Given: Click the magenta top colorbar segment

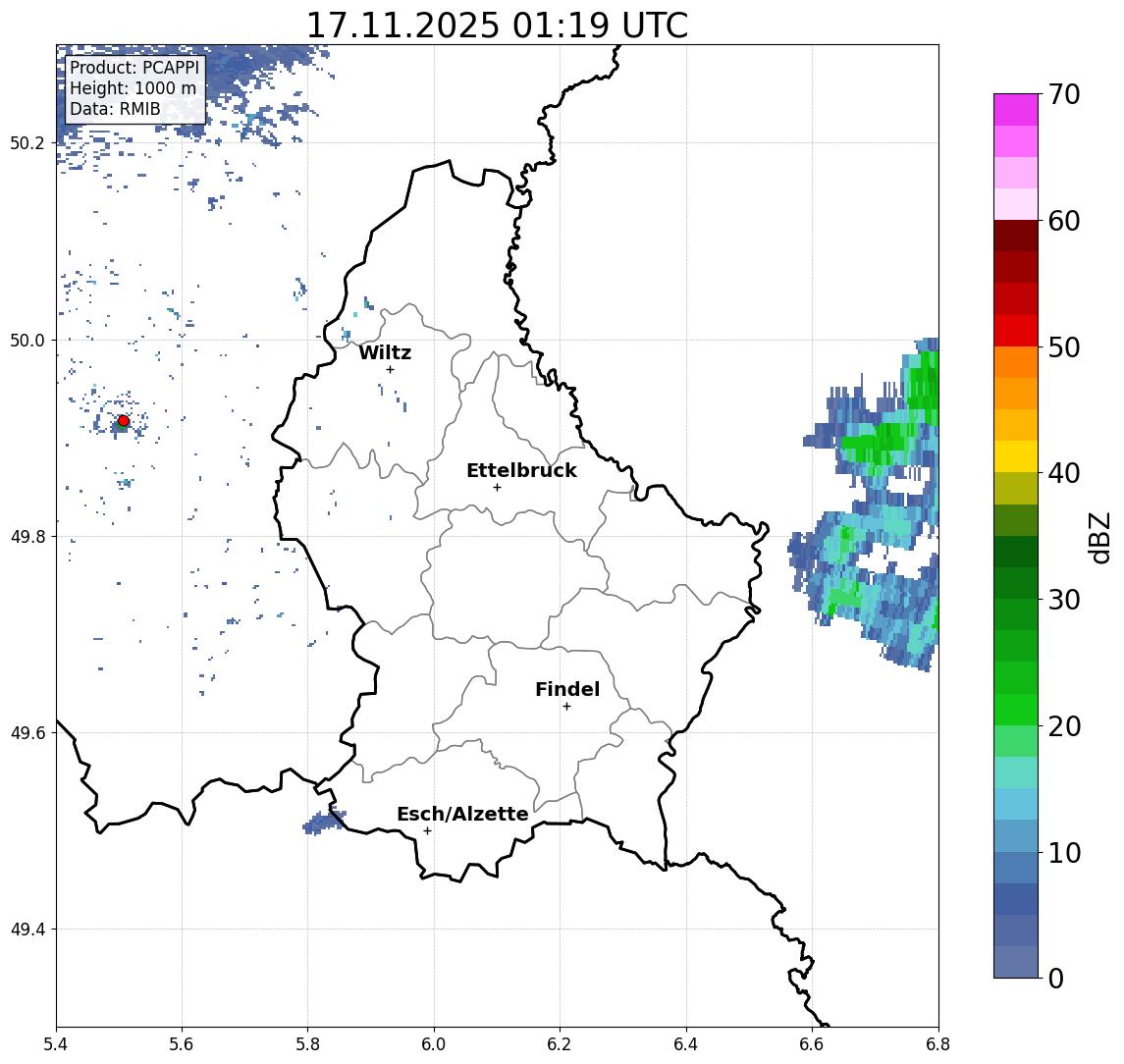Looking at the screenshot, I should coord(1016,110).
